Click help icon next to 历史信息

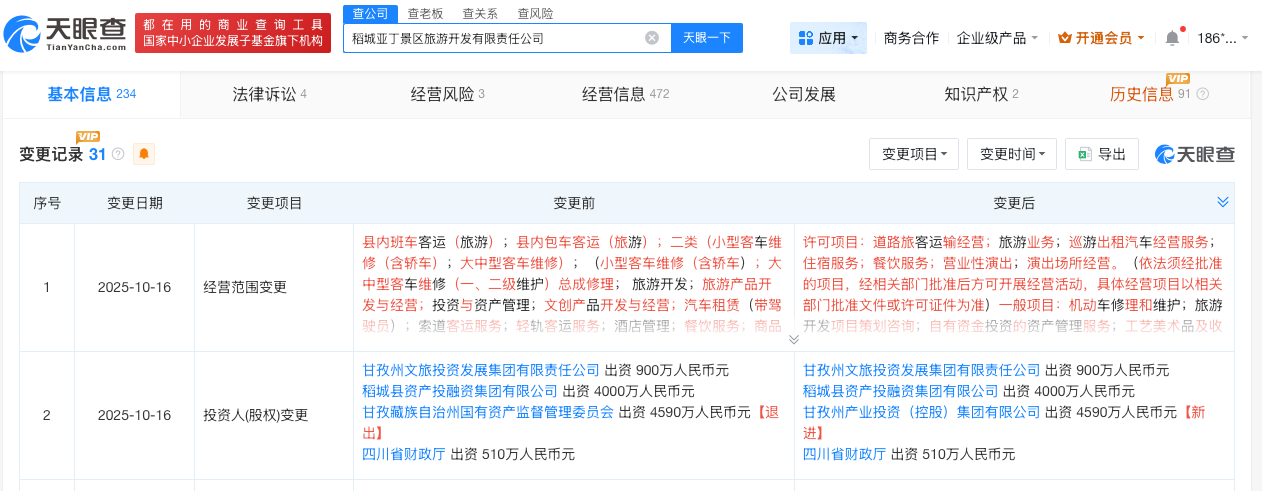coord(1203,94)
